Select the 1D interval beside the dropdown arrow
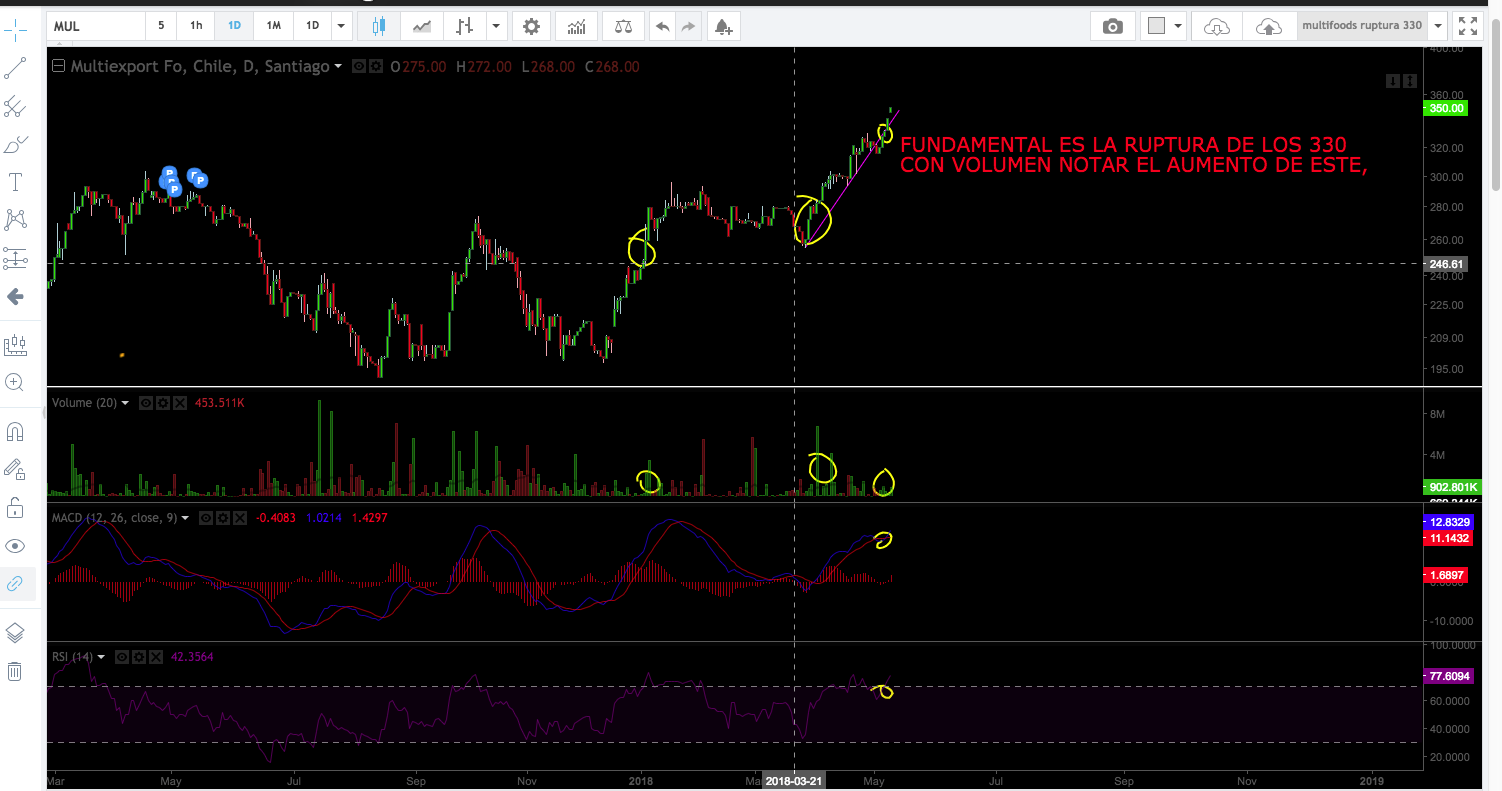The image size is (1502, 791). pyautogui.click(x=313, y=26)
